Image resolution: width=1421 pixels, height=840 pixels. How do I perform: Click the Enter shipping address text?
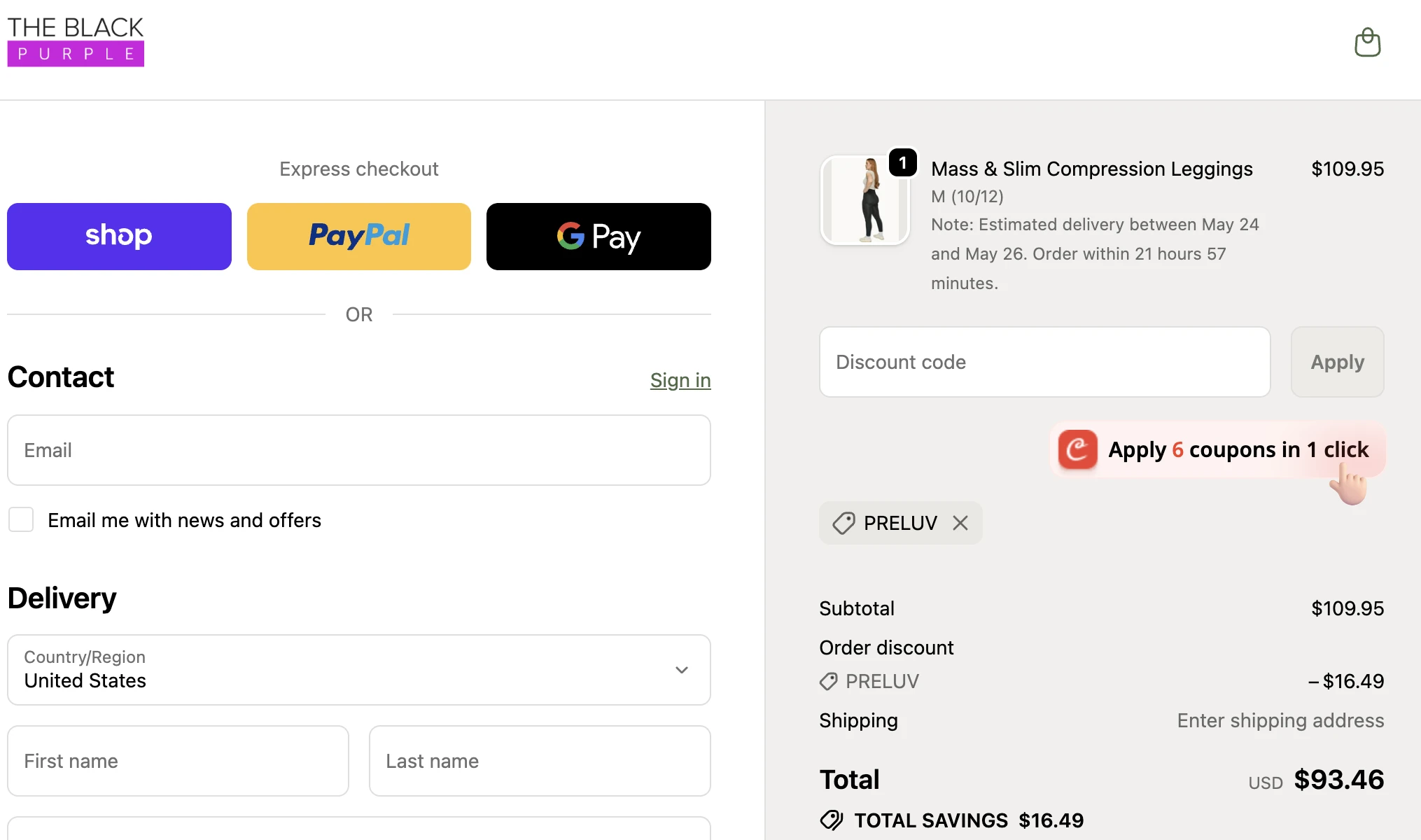tap(1280, 720)
